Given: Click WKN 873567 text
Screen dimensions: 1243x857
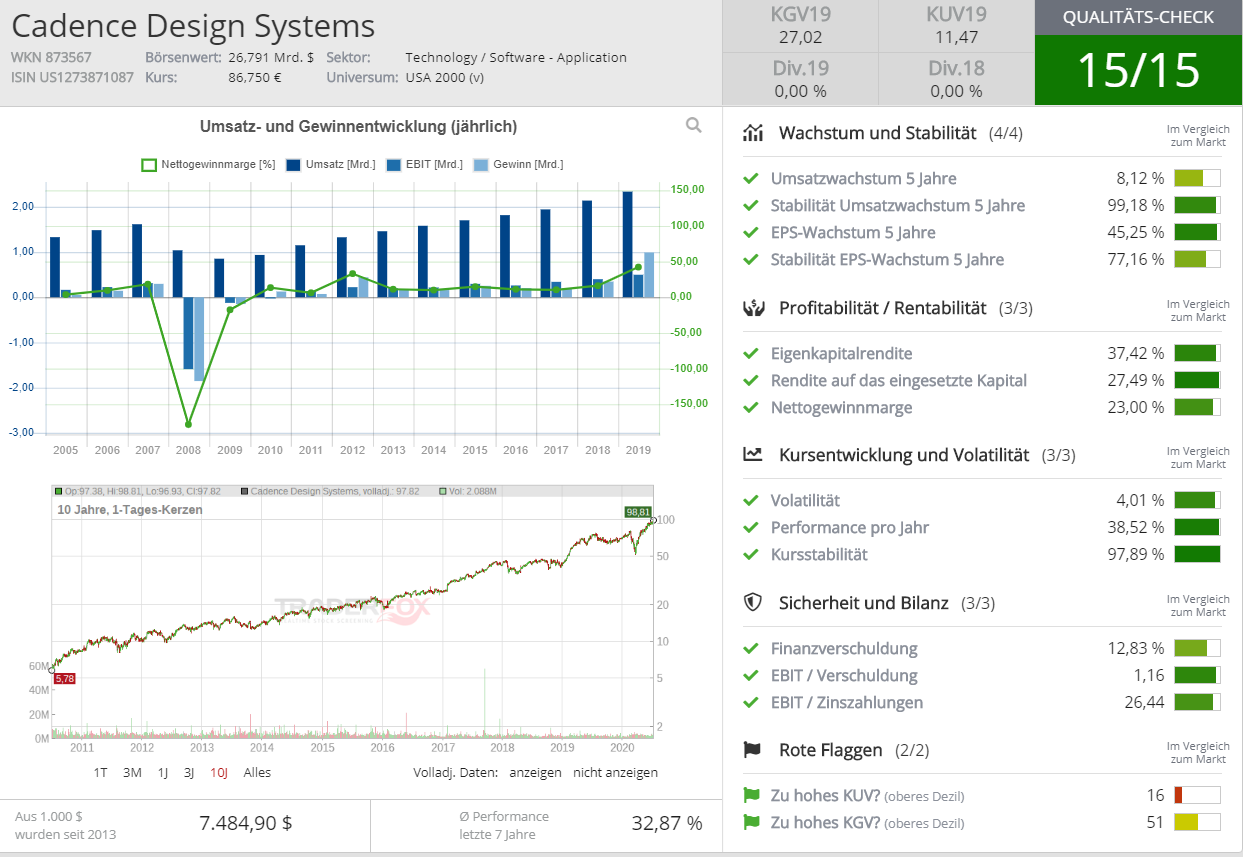Looking at the screenshot, I should (51, 58).
